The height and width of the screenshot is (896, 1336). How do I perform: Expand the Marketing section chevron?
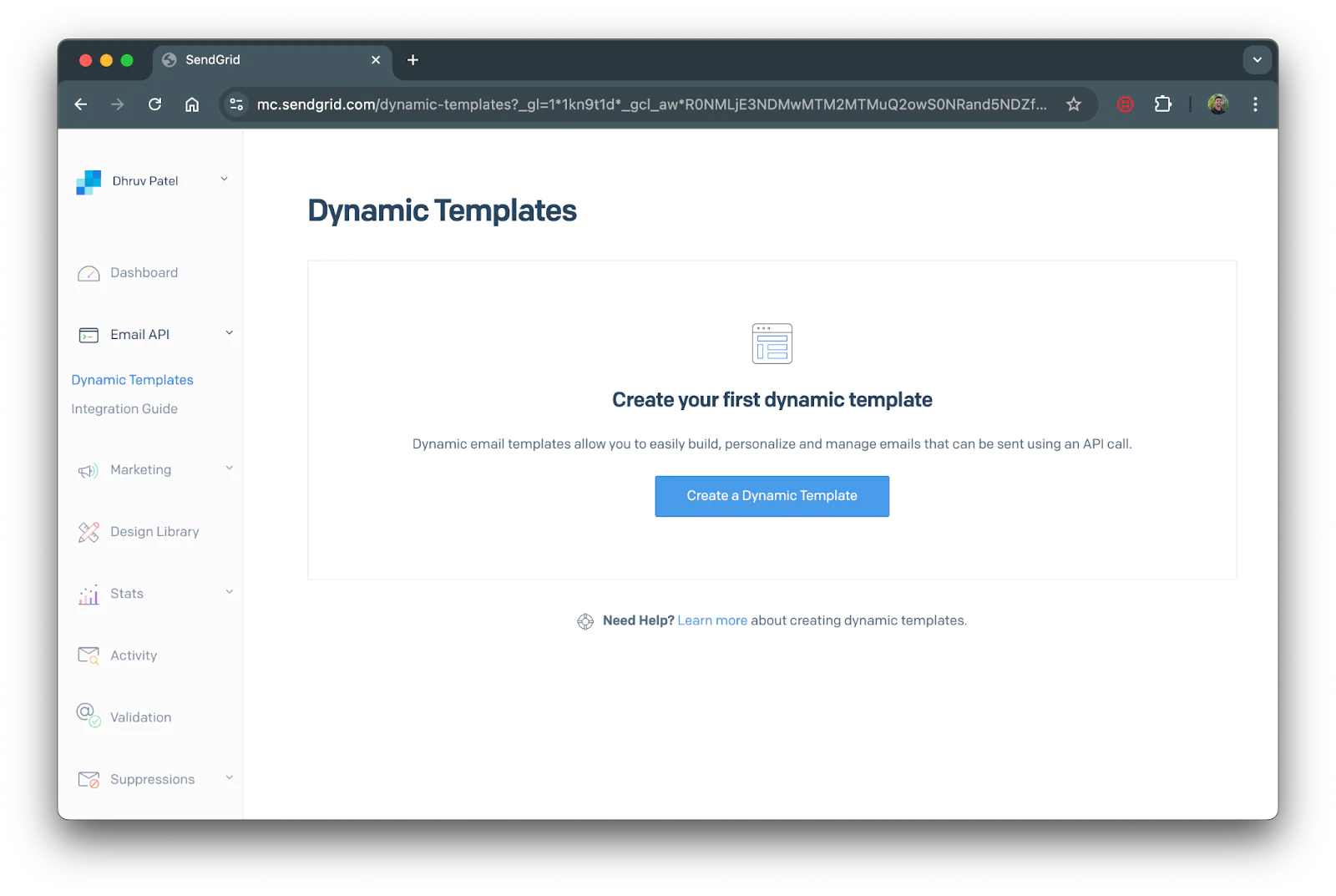[x=230, y=469]
